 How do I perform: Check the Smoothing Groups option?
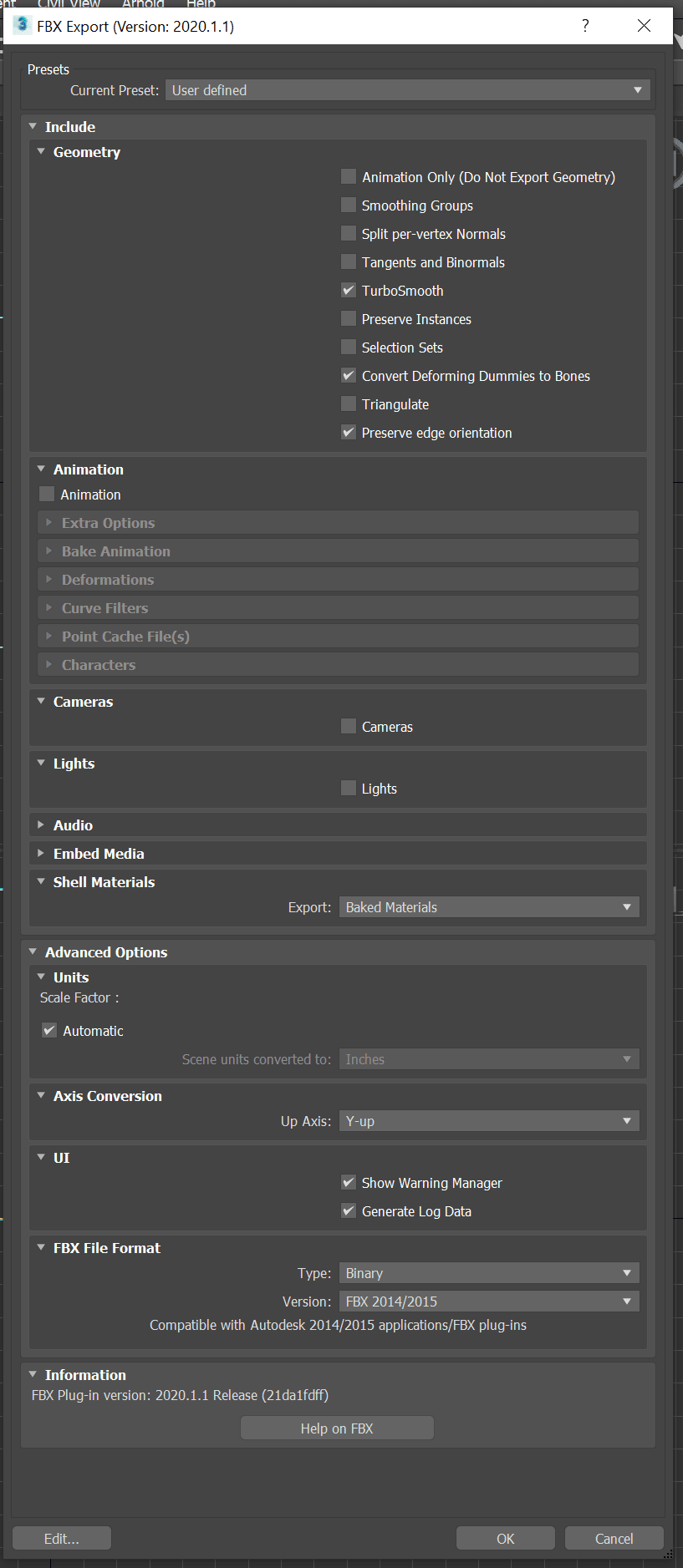click(x=349, y=205)
